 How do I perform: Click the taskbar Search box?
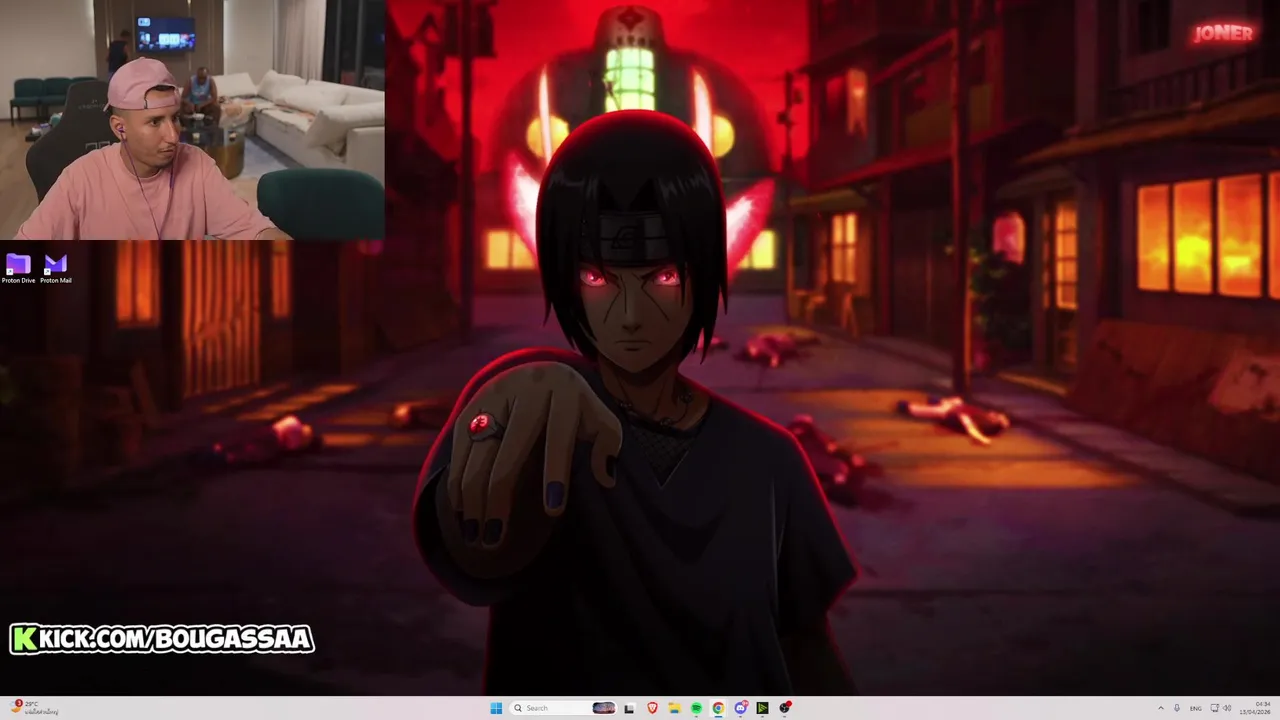pyautogui.click(x=564, y=708)
